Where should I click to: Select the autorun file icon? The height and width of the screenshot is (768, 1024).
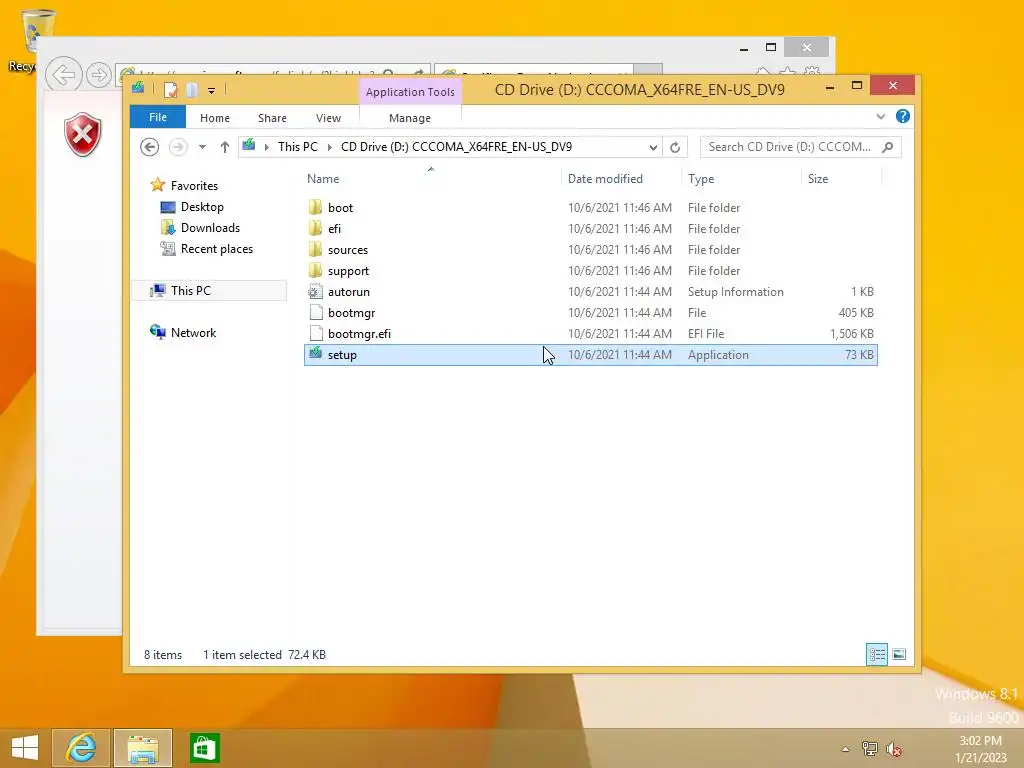click(315, 291)
